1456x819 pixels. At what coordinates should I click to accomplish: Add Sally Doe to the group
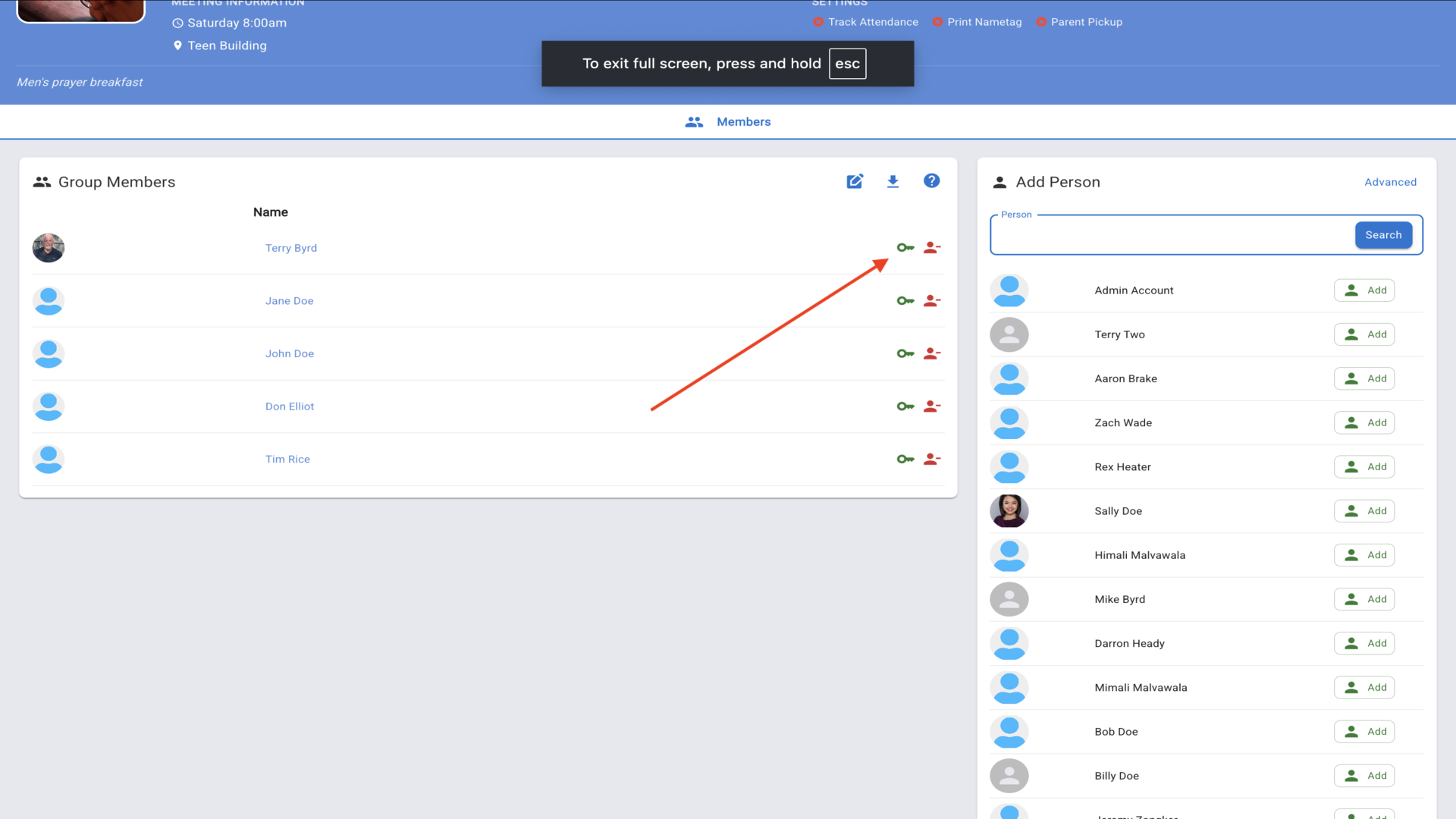pos(1364,511)
